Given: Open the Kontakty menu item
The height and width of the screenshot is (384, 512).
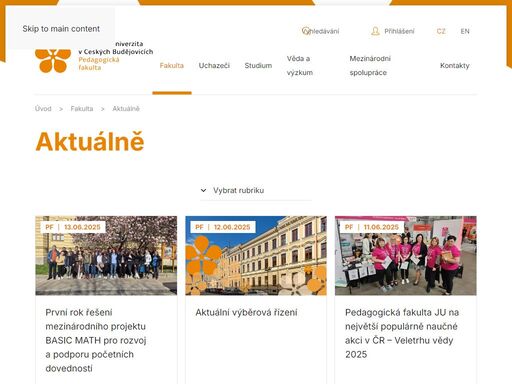Looking at the screenshot, I should [x=455, y=65].
